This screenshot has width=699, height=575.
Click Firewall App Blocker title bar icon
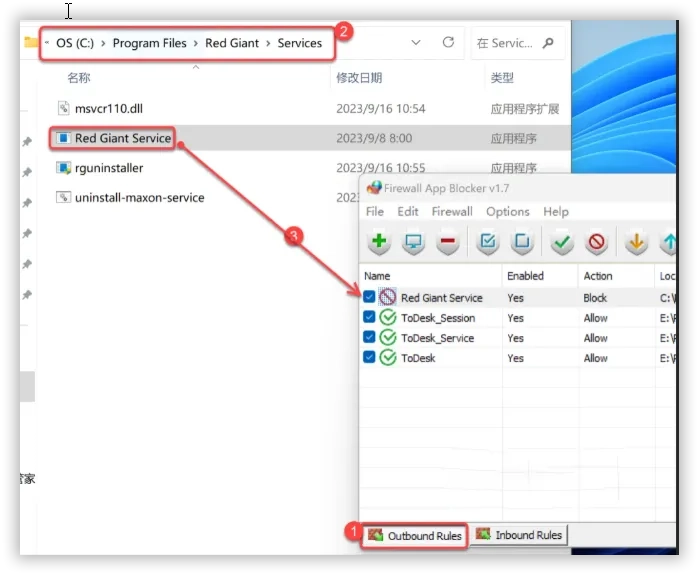coord(374,188)
